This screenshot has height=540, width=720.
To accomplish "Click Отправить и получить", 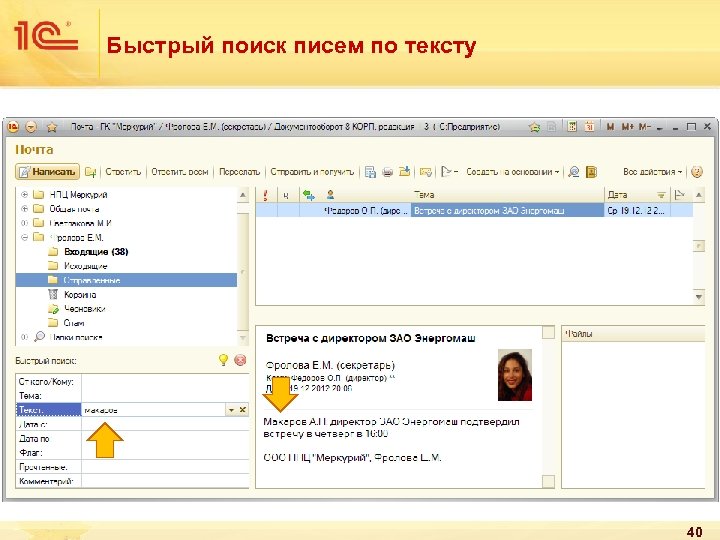I will pyautogui.click(x=312, y=172).
